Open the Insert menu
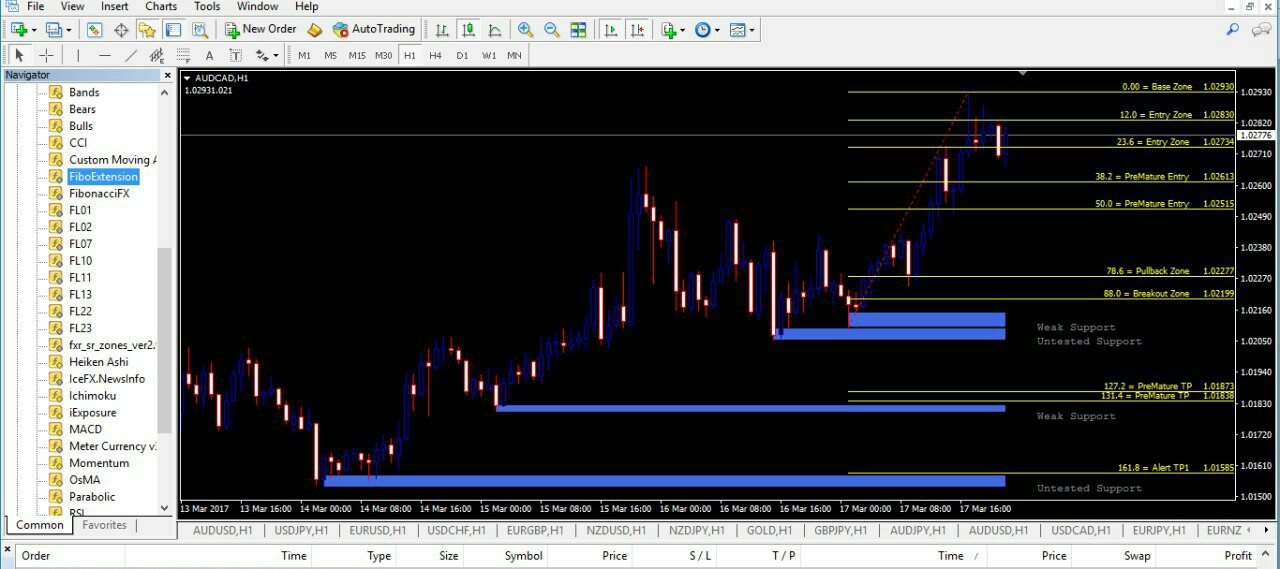 tap(114, 6)
